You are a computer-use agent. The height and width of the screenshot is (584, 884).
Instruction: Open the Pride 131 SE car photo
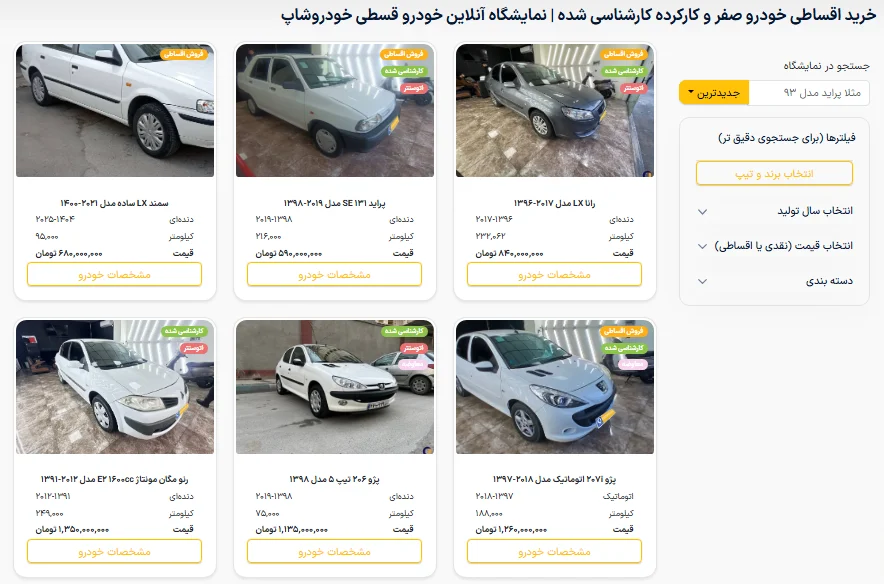pyautogui.click(x=335, y=110)
